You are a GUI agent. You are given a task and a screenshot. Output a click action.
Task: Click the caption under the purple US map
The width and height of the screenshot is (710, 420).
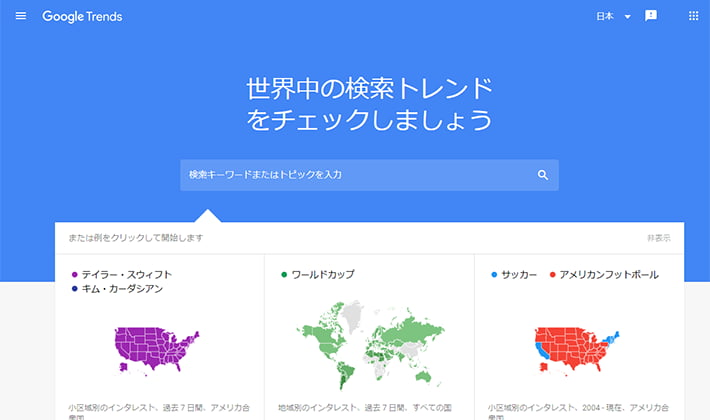coord(159,411)
